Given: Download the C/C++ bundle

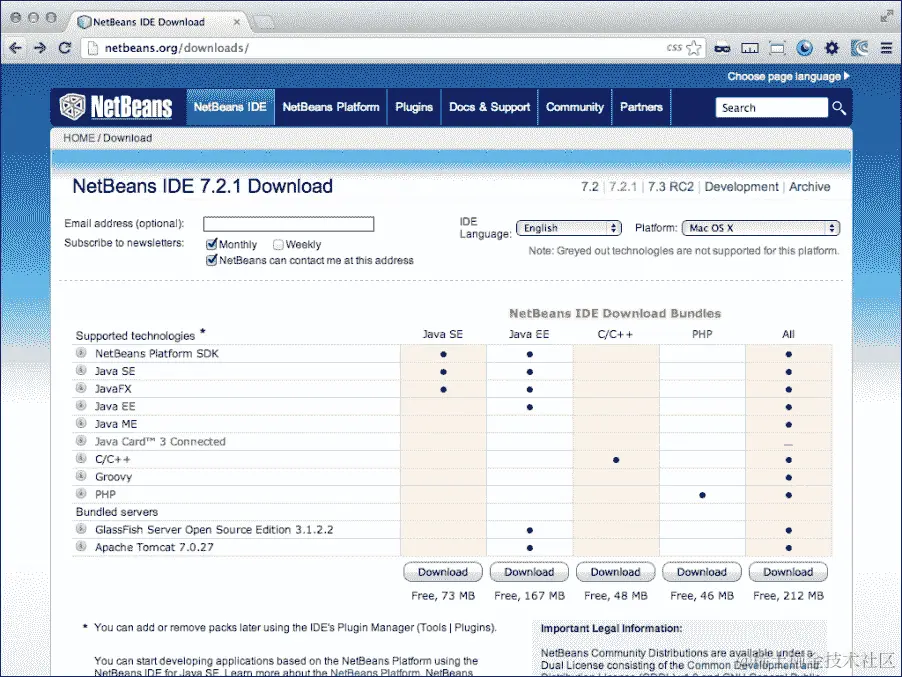Looking at the screenshot, I should (616, 572).
